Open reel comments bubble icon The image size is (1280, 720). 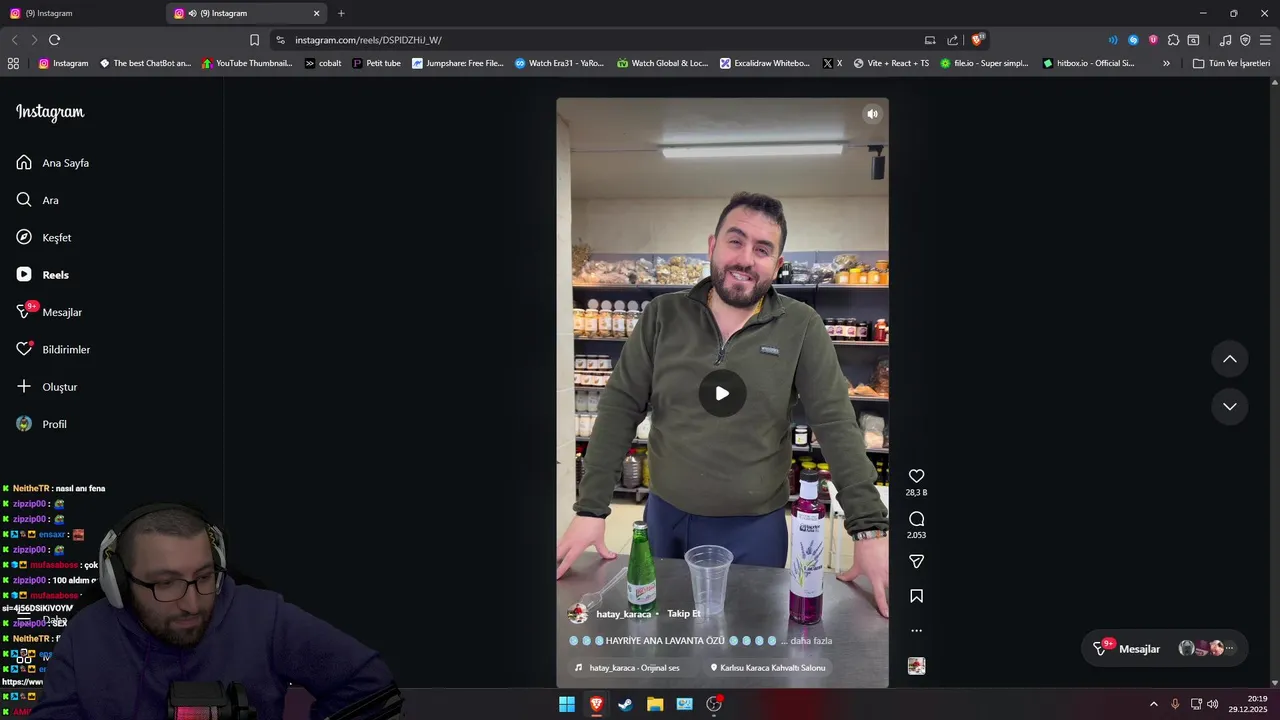click(916, 519)
